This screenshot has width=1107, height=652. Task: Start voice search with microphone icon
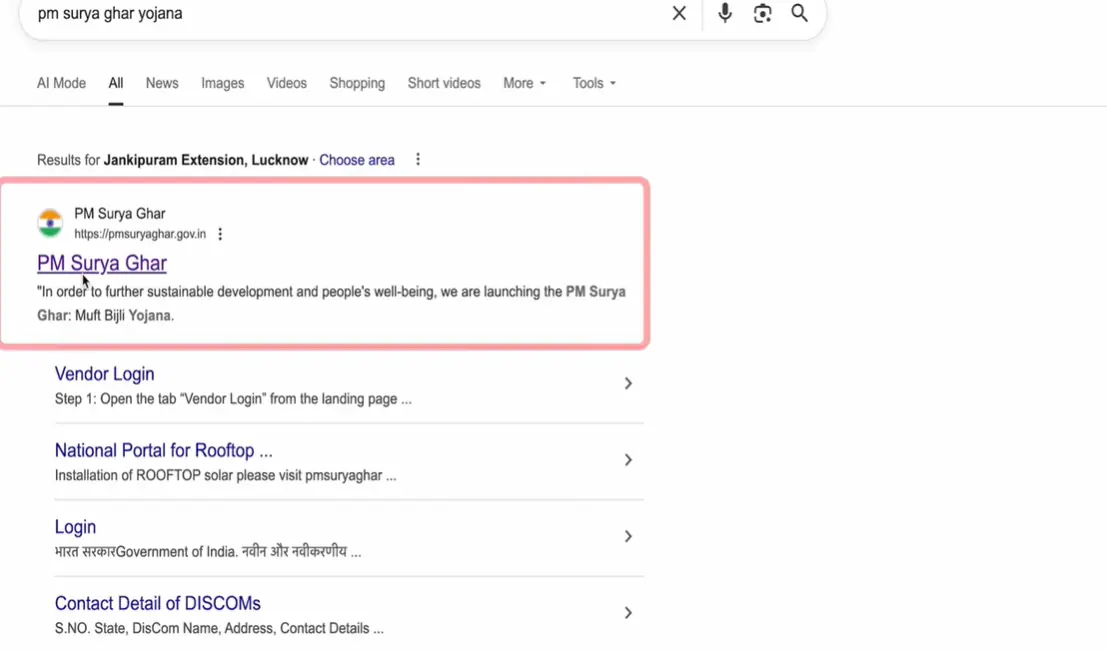tap(724, 13)
